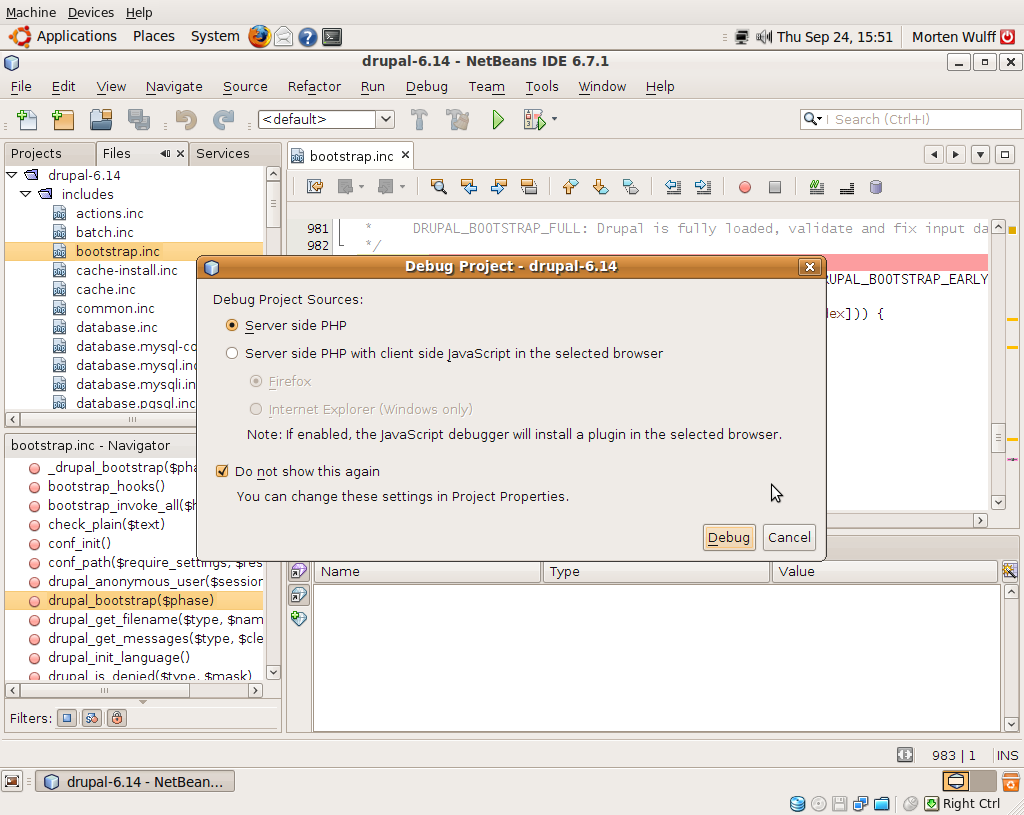Click in the Search (Ctrl+I) field
This screenshot has height=815, width=1024.
tap(921, 120)
